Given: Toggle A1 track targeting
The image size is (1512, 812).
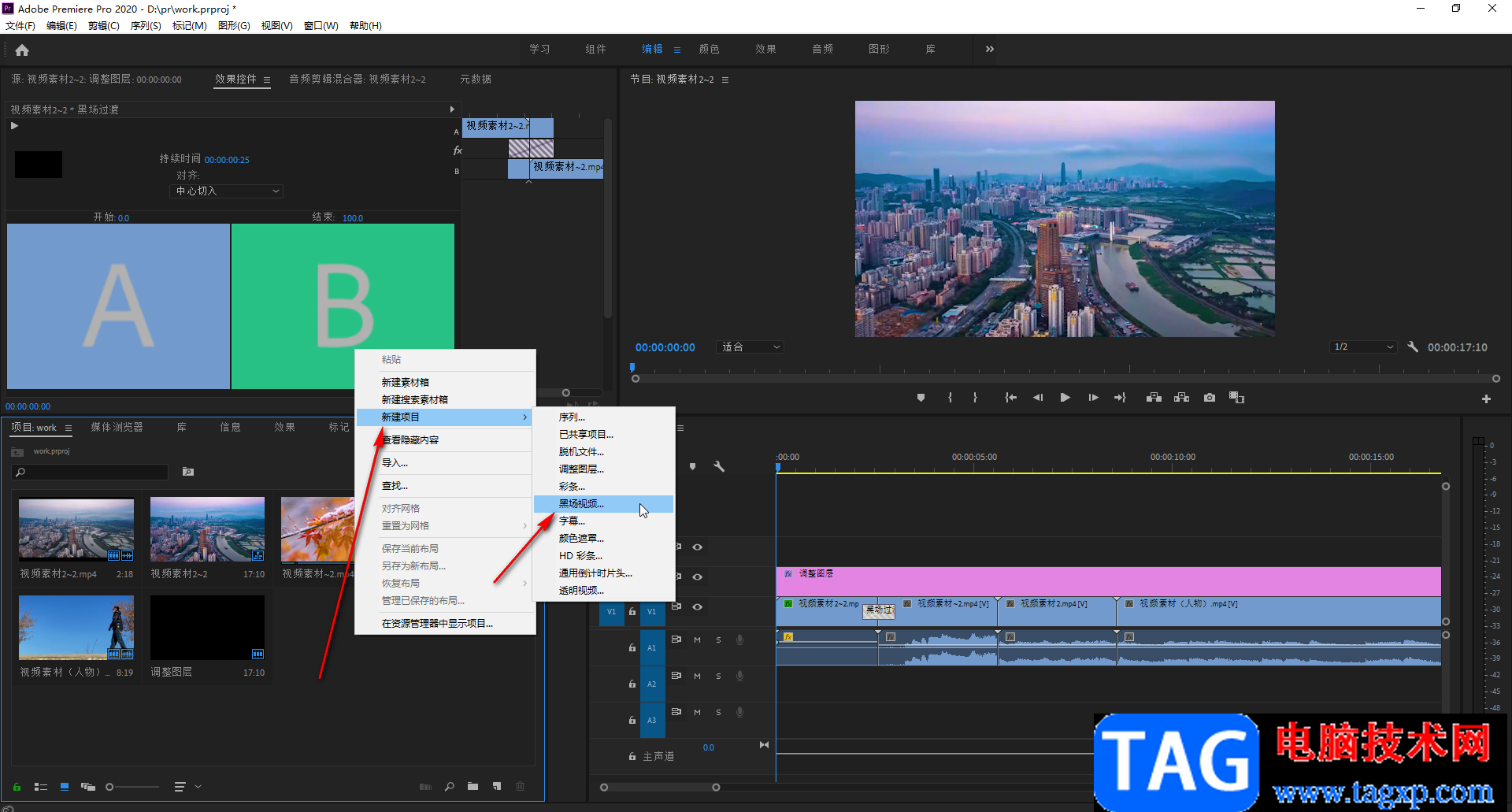Looking at the screenshot, I should tap(651, 647).
